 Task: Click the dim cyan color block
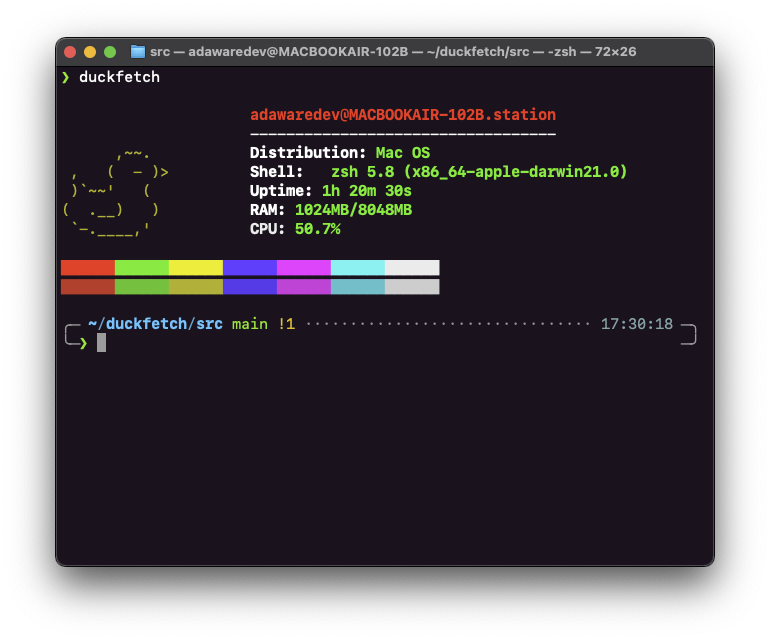(358, 287)
